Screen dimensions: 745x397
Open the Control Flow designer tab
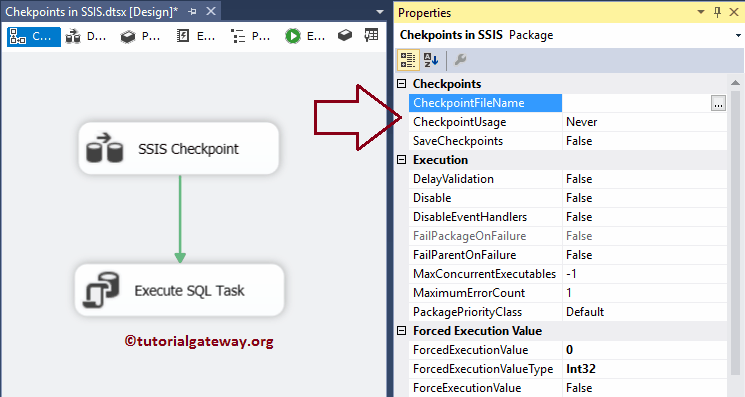coord(34,37)
